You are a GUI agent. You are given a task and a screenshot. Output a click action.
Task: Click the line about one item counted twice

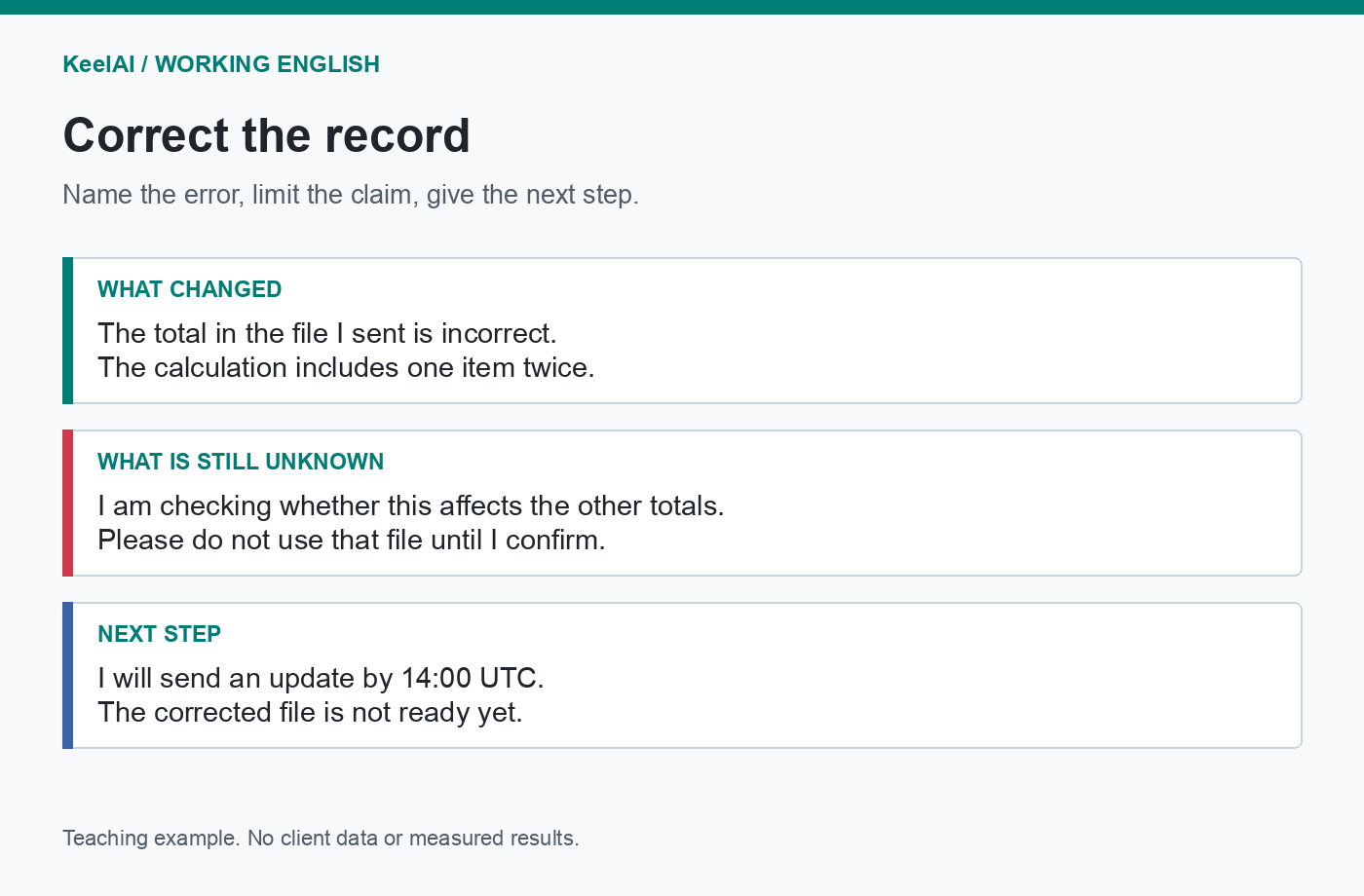point(346,367)
